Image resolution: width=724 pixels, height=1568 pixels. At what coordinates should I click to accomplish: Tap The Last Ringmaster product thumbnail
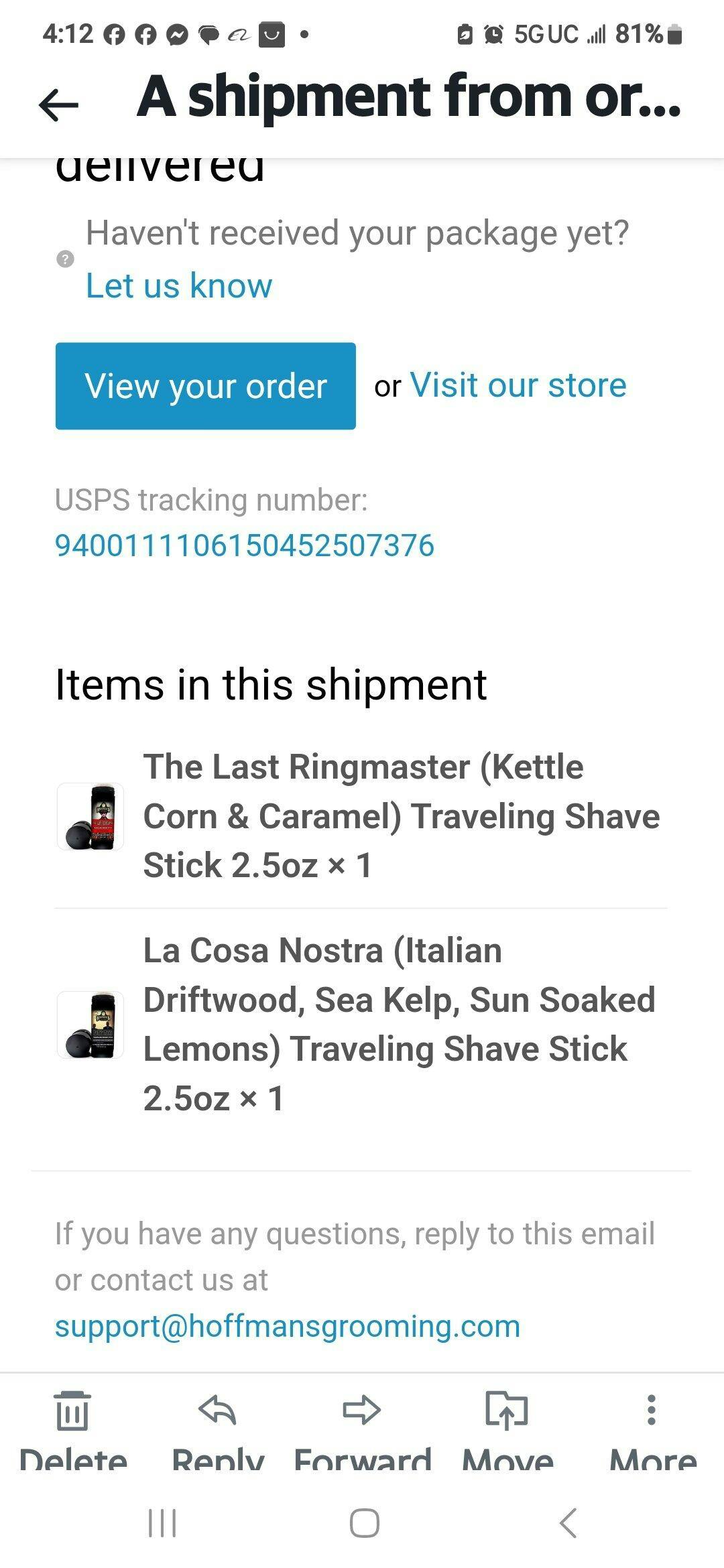tap(90, 816)
